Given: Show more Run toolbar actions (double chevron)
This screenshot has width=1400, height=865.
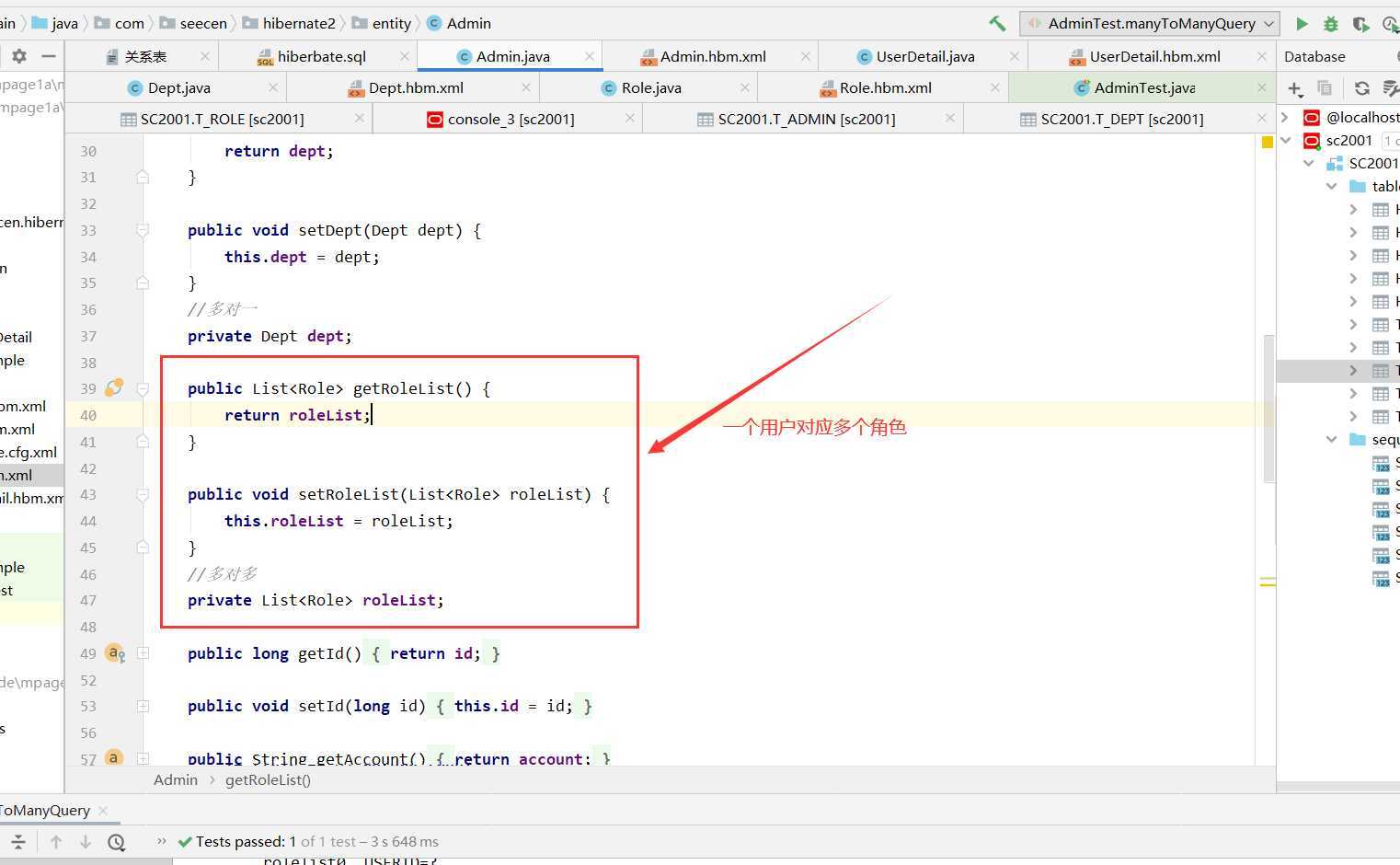Looking at the screenshot, I should pyautogui.click(x=162, y=841).
